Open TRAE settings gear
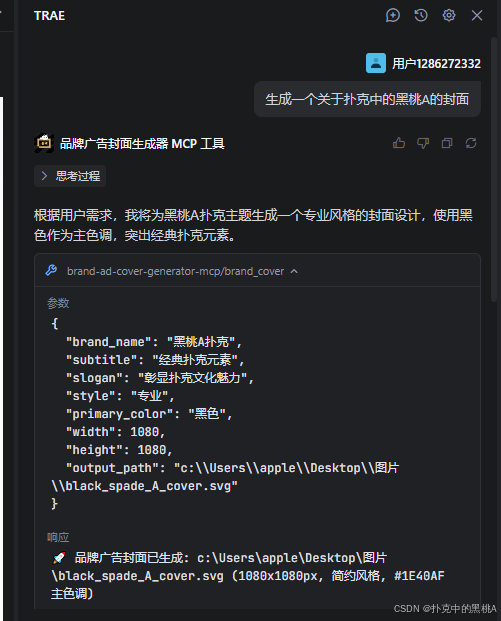This screenshot has width=501, height=621. point(449,15)
